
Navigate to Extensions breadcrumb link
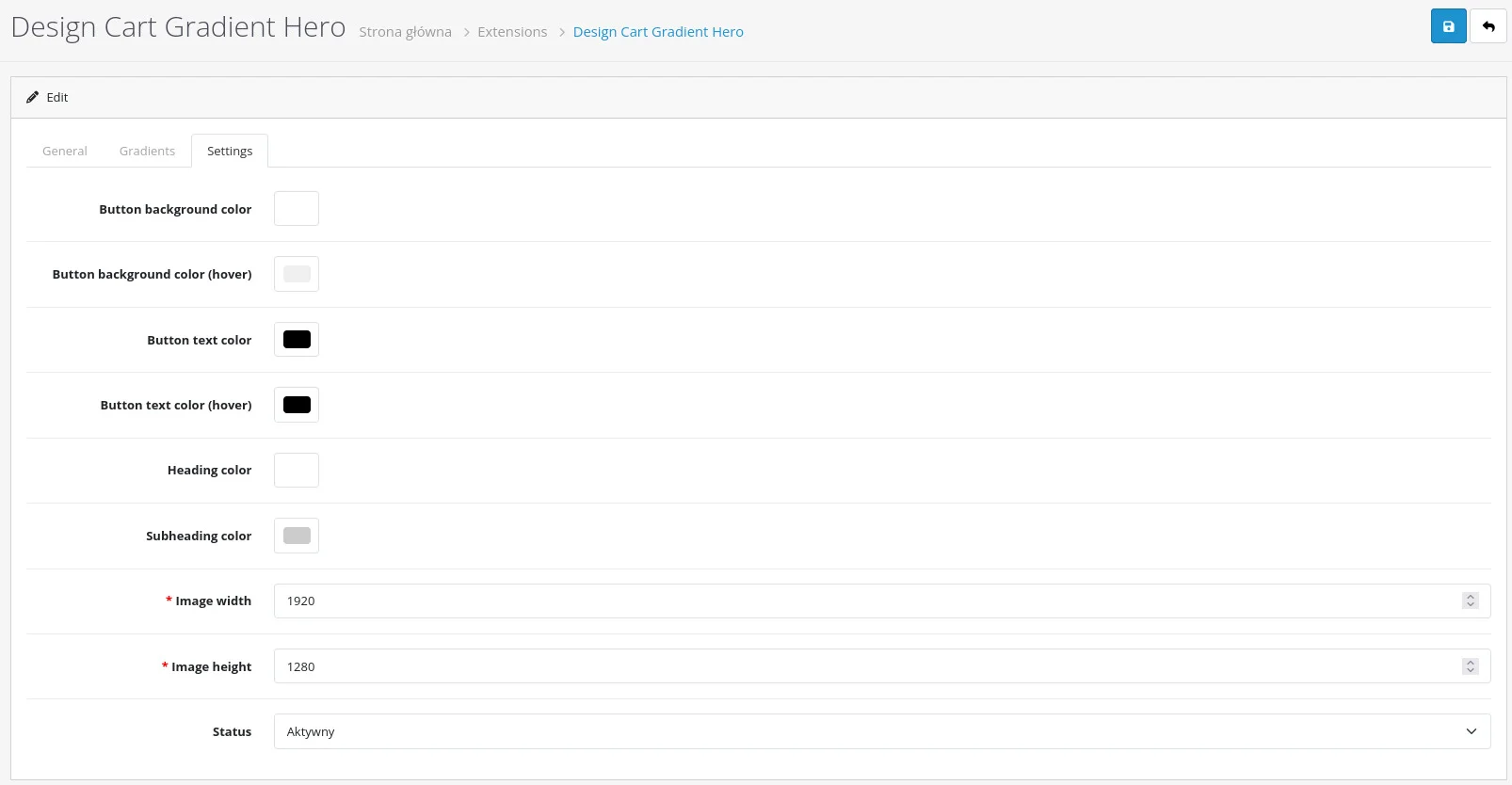click(512, 32)
